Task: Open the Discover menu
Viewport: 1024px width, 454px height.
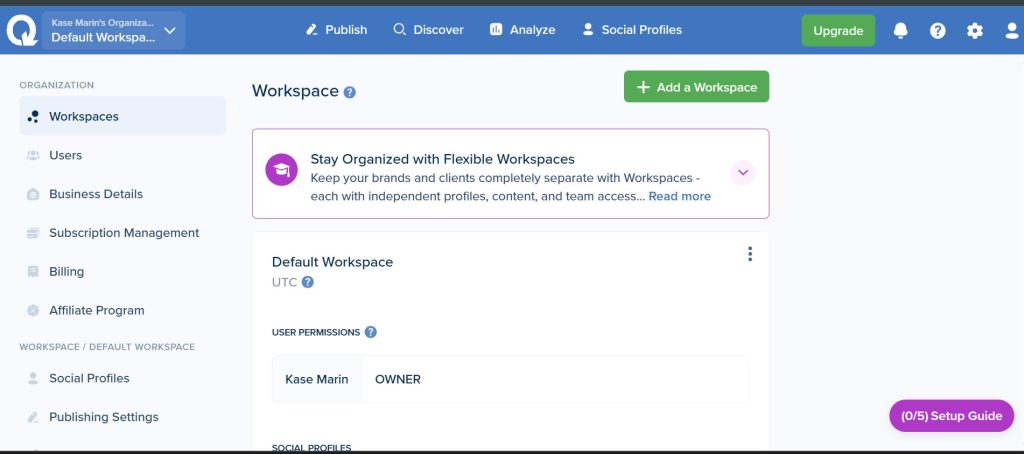Action: [428, 30]
